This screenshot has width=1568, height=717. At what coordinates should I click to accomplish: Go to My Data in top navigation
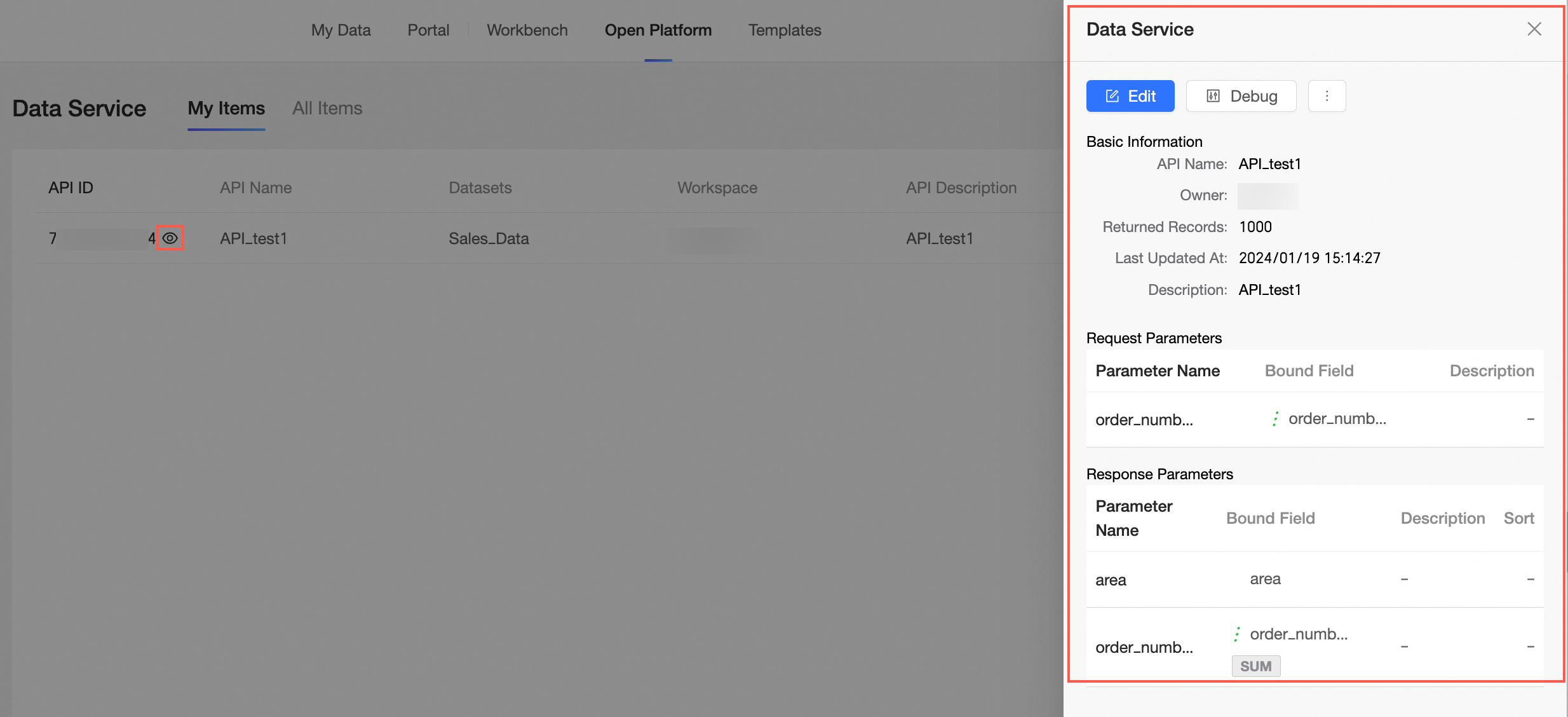[x=341, y=30]
